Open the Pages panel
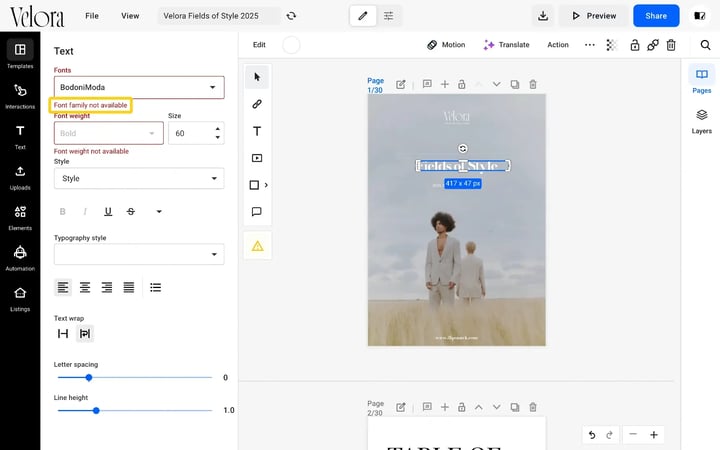 [x=701, y=79]
